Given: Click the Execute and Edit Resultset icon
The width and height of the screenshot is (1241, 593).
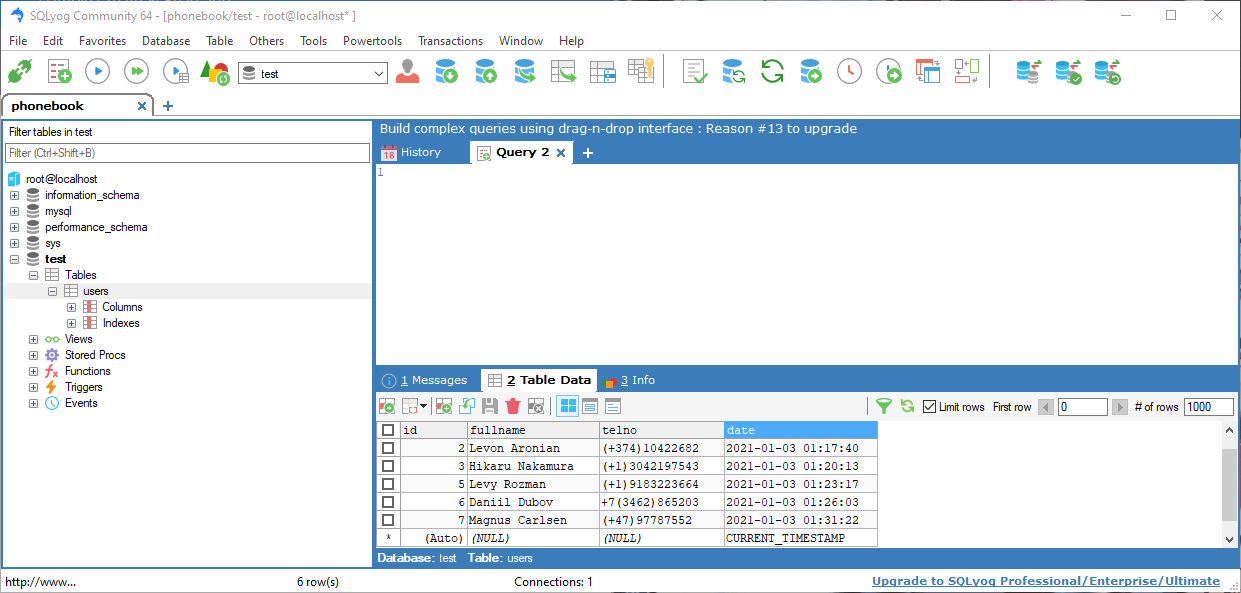Looking at the screenshot, I should (x=176, y=72).
